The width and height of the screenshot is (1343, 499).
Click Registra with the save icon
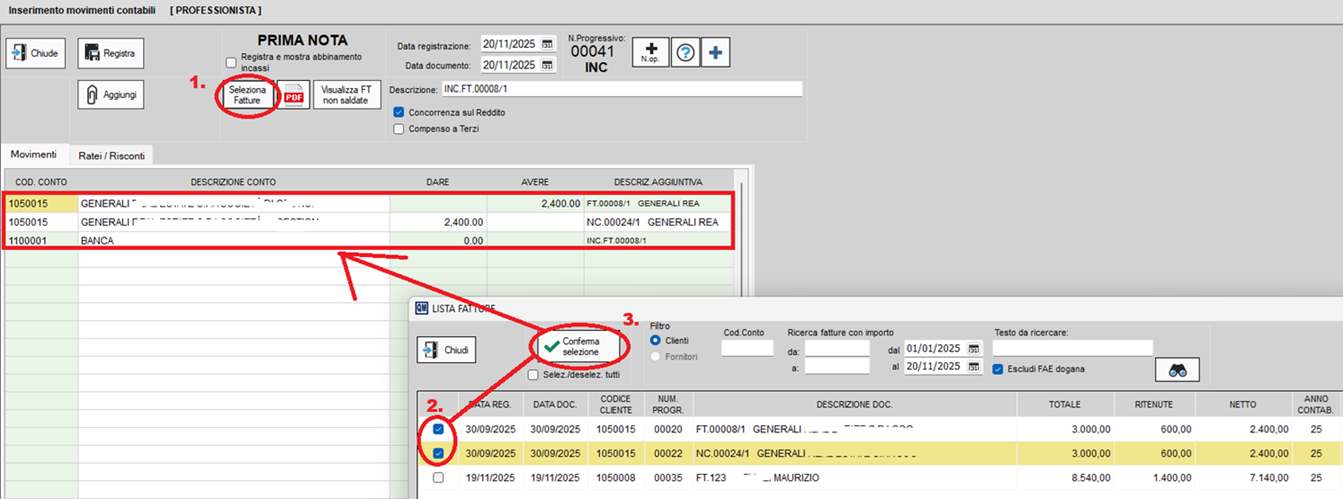(110, 53)
